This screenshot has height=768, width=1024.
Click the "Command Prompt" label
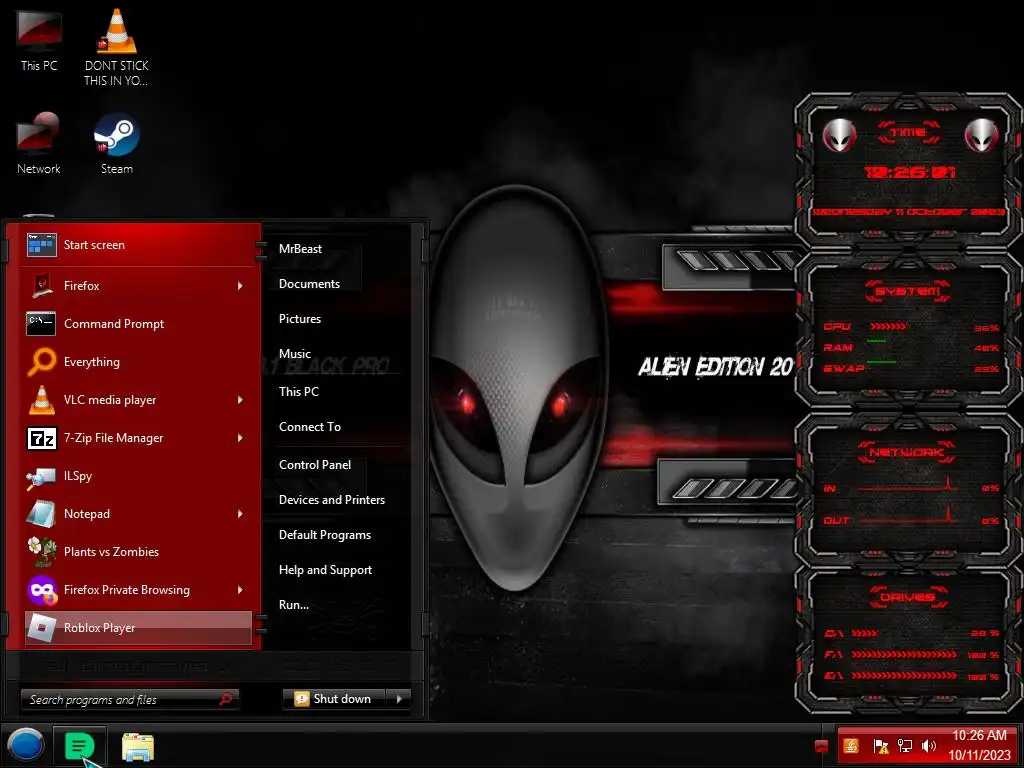coord(114,324)
